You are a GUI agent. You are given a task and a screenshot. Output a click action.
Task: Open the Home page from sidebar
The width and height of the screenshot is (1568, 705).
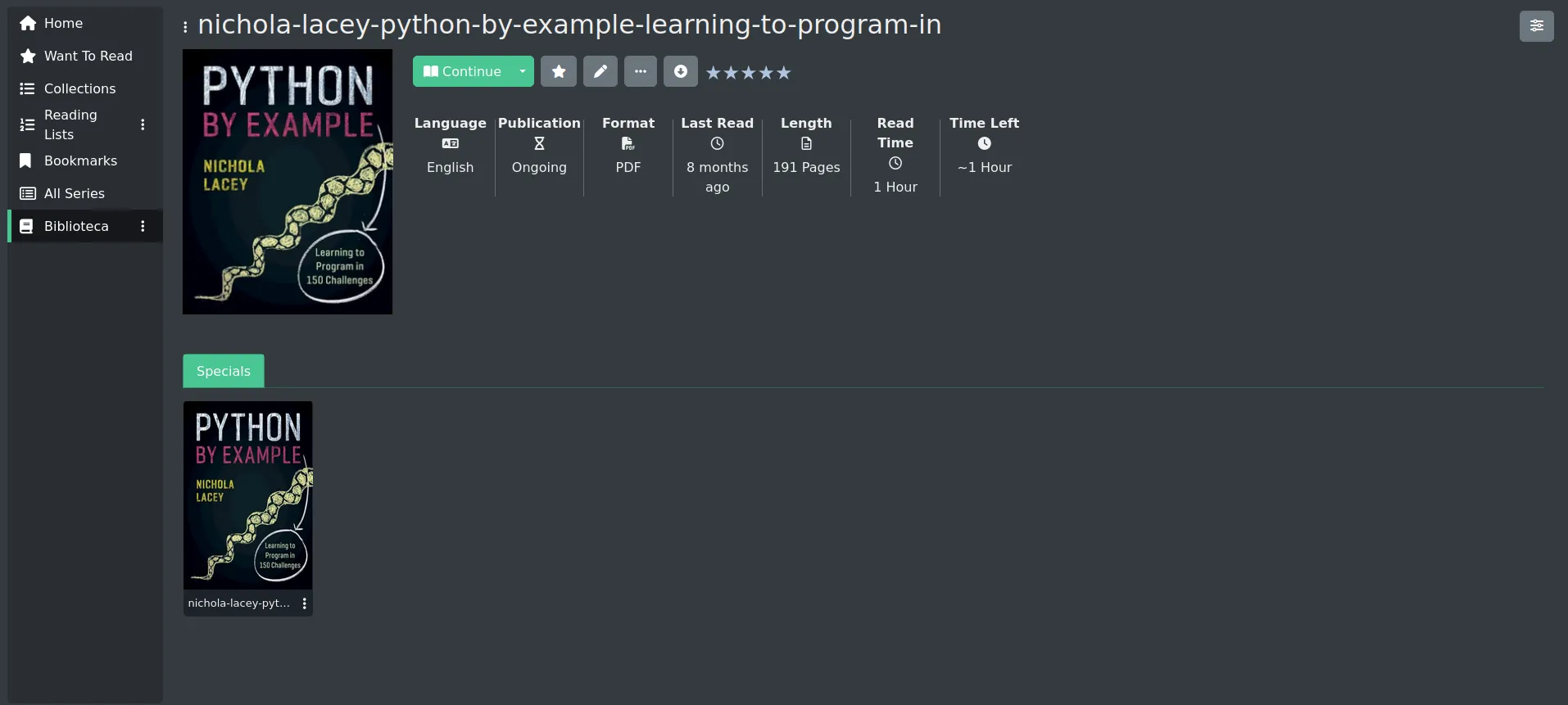point(63,23)
